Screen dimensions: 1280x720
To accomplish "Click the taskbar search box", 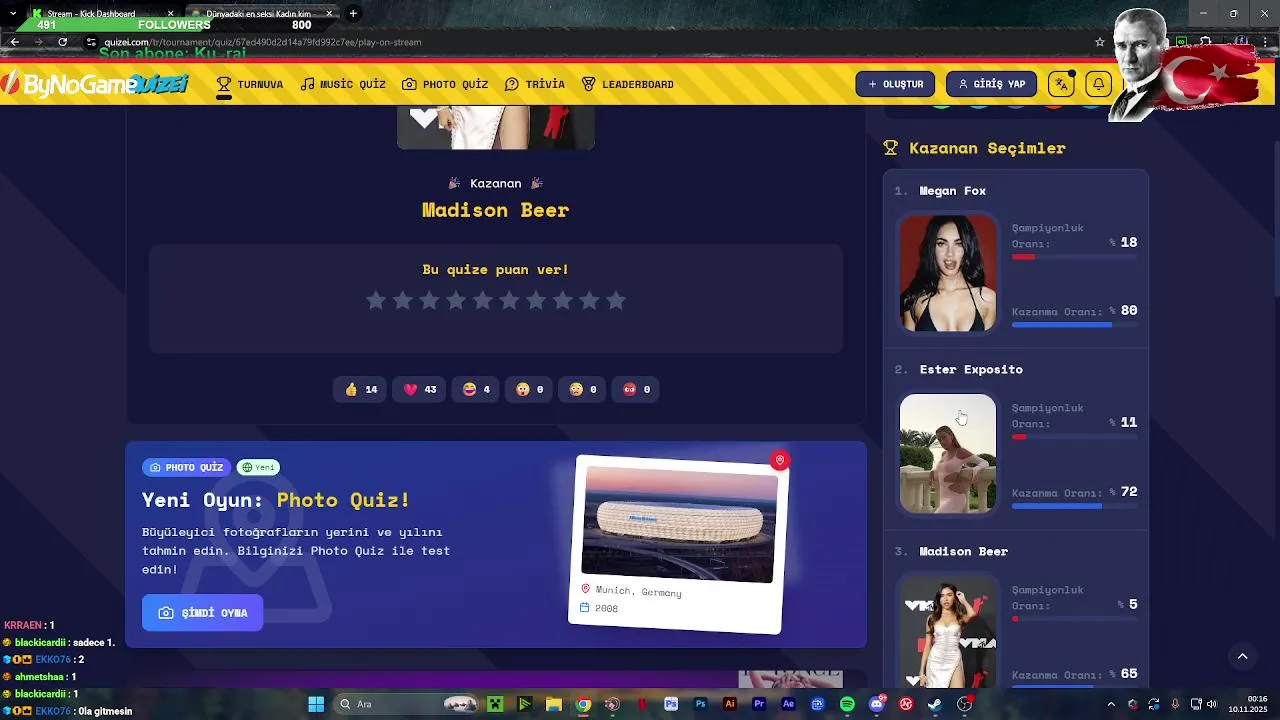I will tap(405, 704).
